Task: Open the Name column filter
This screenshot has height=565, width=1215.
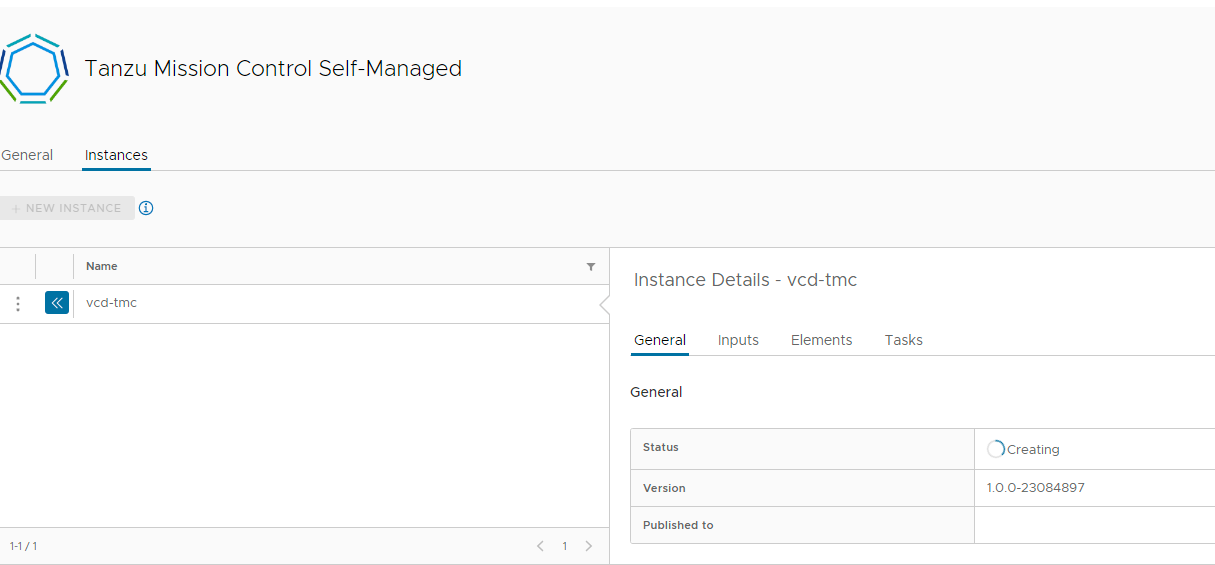Action: [x=591, y=267]
